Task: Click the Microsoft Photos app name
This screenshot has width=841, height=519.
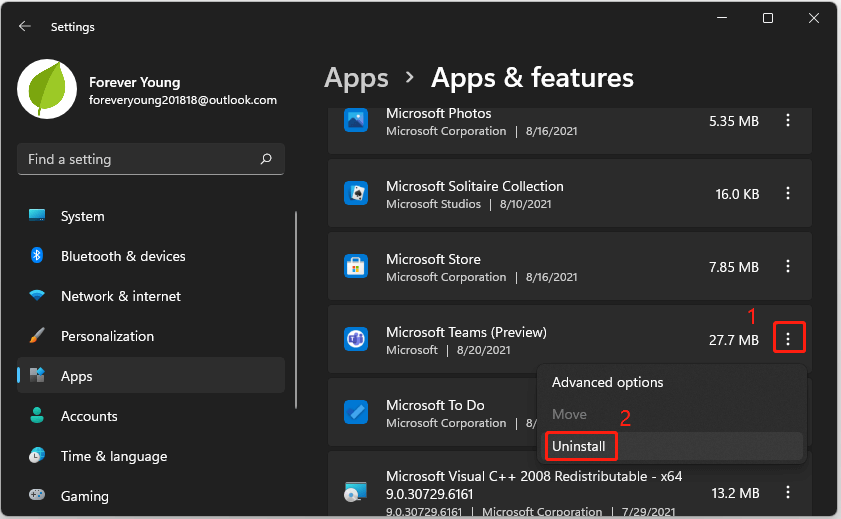Action: click(x=438, y=113)
